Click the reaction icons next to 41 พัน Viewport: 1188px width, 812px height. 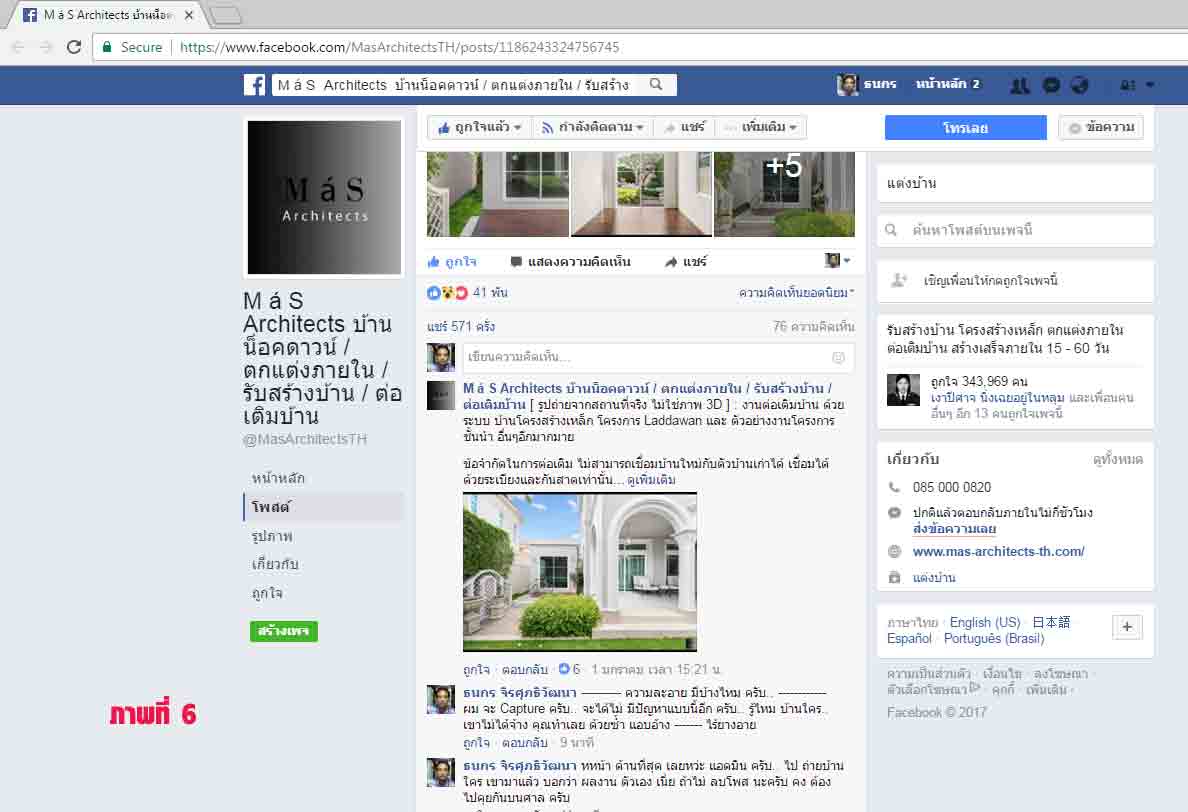(x=447, y=292)
